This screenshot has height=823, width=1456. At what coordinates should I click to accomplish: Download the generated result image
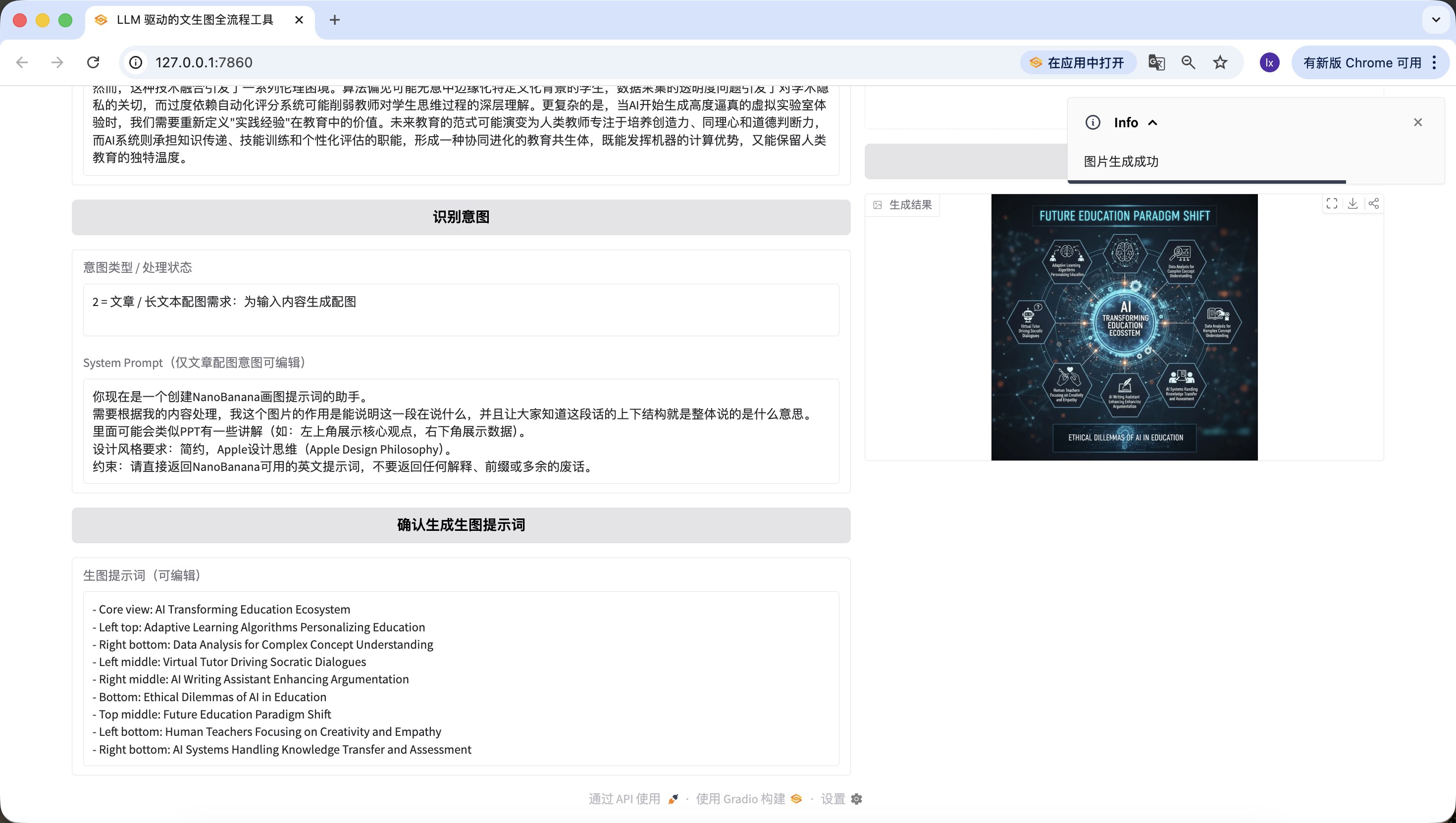pos(1352,204)
